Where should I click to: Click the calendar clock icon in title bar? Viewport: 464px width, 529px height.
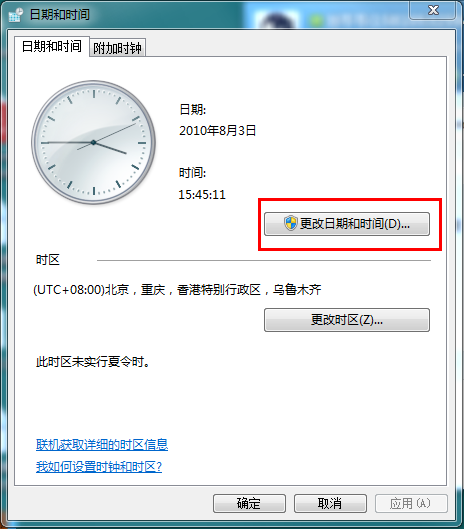pos(15,15)
